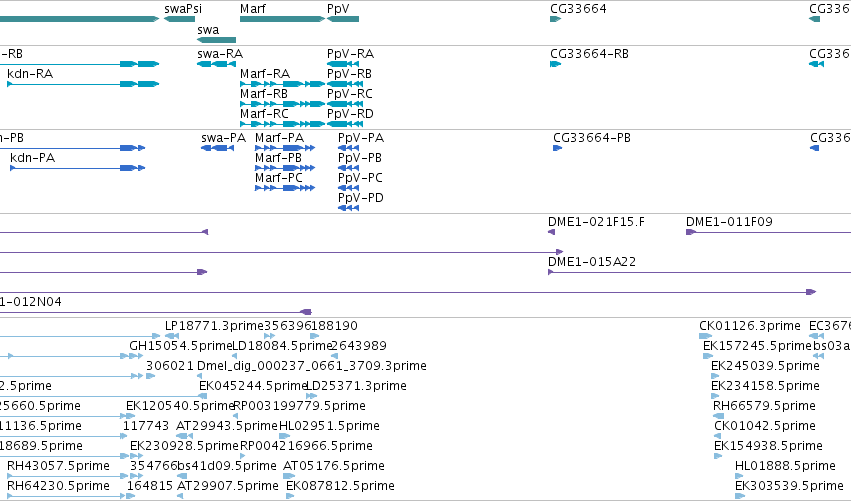
Task: Select the kdn-PA protein label
Action: (33, 158)
